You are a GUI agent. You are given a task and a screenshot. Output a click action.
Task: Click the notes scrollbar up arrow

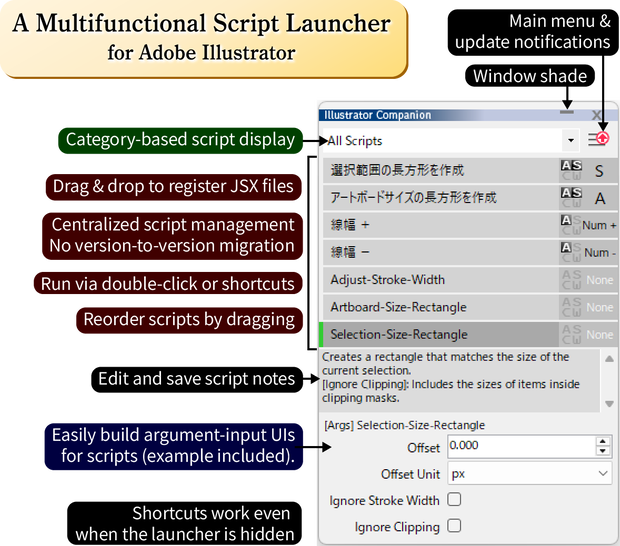(x=609, y=359)
